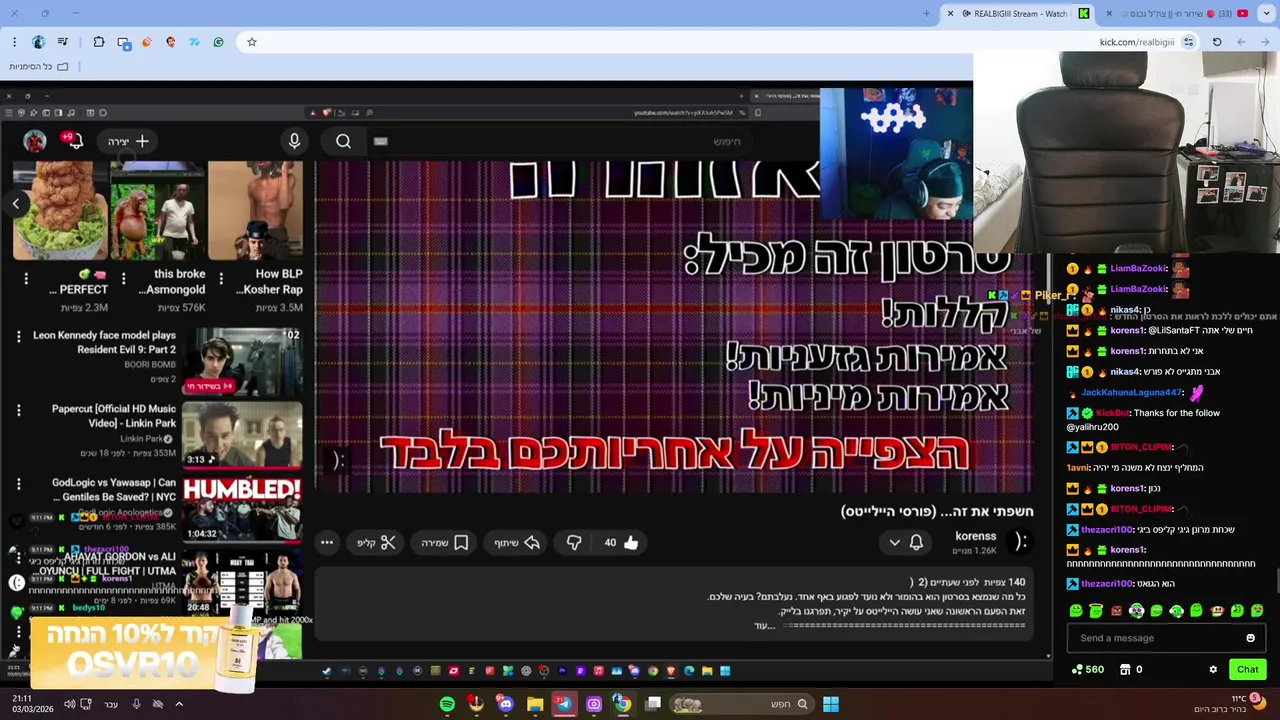The height and width of the screenshot is (720, 1280).
Task: Click the green Chat send button
Action: [1248, 669]
